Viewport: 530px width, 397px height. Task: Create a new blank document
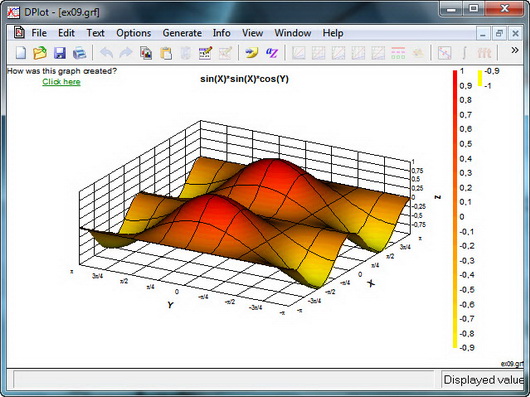(21, 53)
